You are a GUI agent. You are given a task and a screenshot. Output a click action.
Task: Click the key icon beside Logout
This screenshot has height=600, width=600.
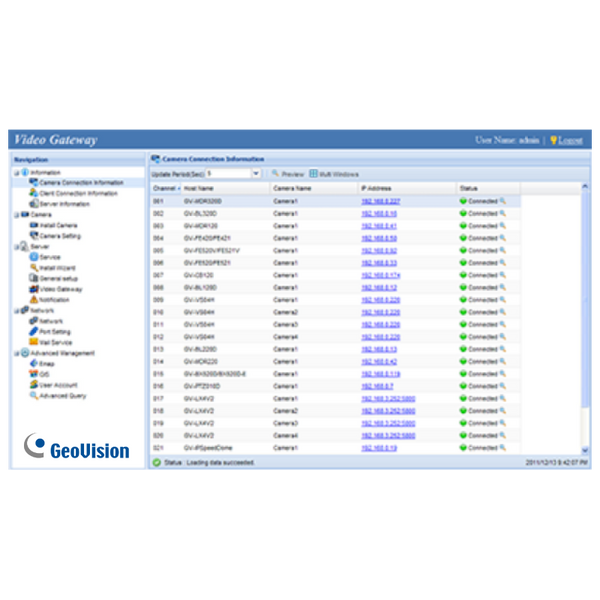point(553,140)
